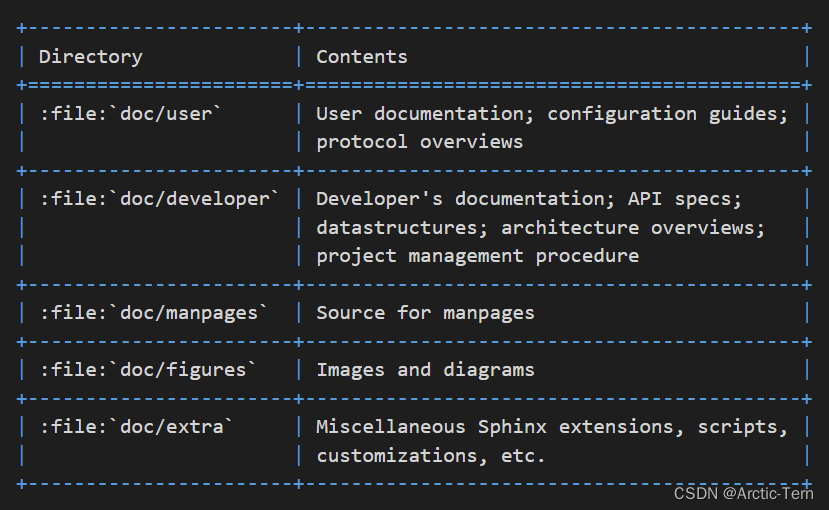Select the :file:`doc/developer` entry
This screenshot has height=510, width=829.
click(x=159, y=199)
